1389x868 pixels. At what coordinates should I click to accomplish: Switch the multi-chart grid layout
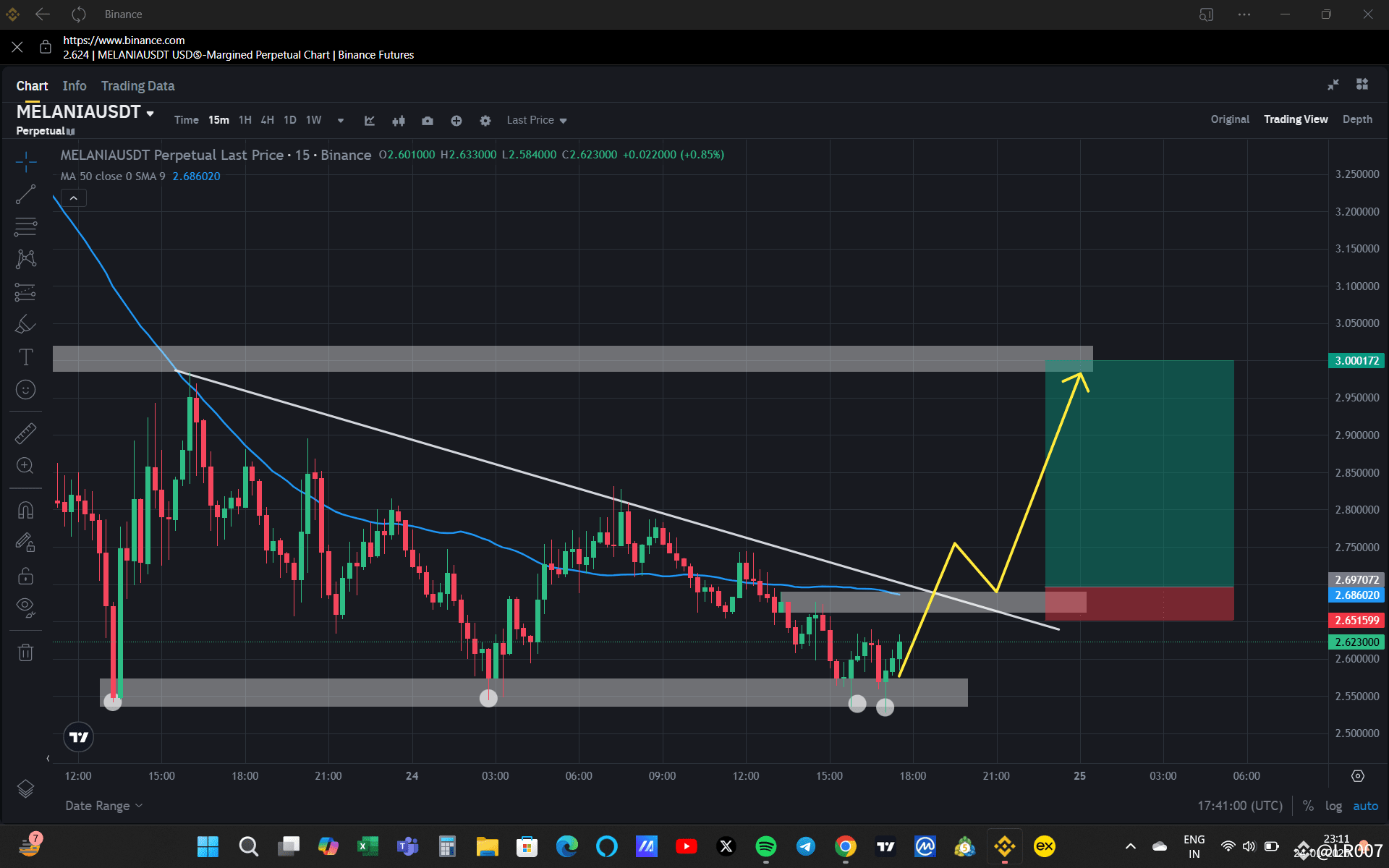point(1362,85)
